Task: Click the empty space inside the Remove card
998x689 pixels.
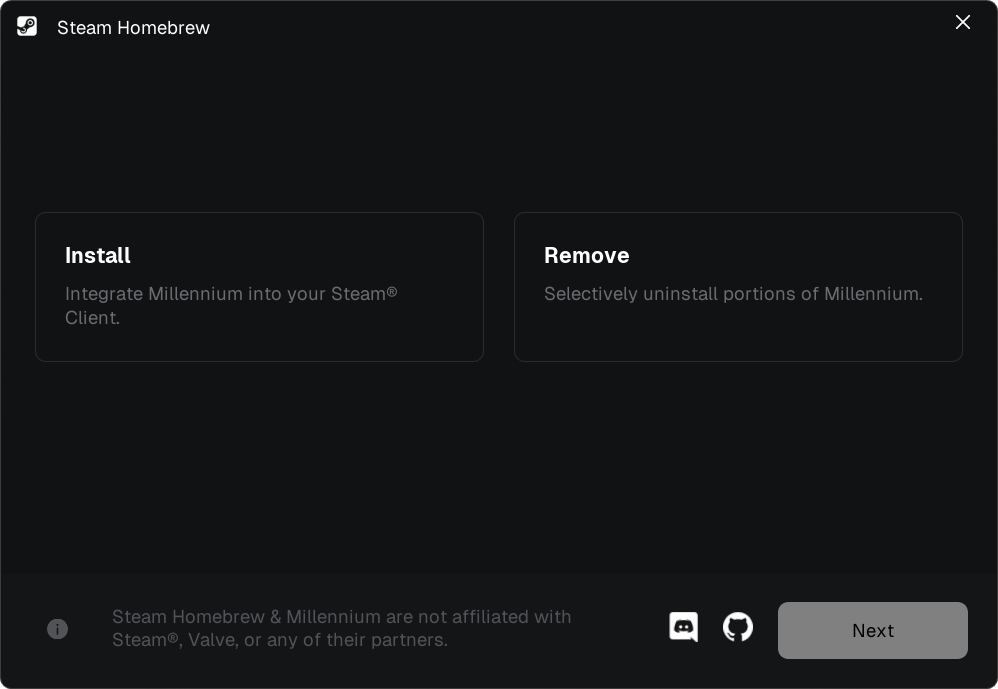Action: pyautogui.click(x=738, y=335)
